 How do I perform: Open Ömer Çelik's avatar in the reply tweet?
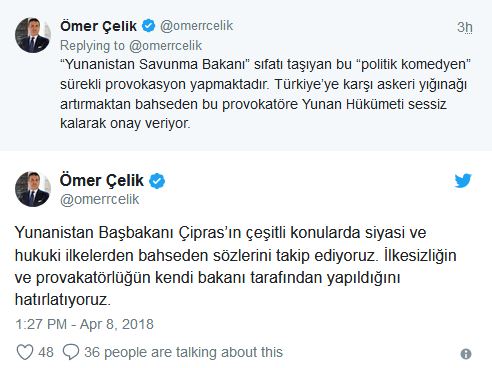pos(33,35)
